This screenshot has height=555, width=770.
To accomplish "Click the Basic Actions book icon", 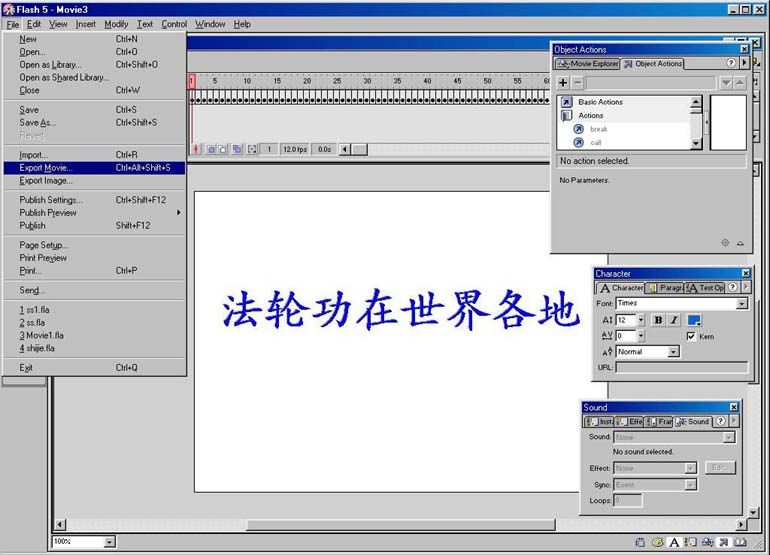I will point(566,102).
